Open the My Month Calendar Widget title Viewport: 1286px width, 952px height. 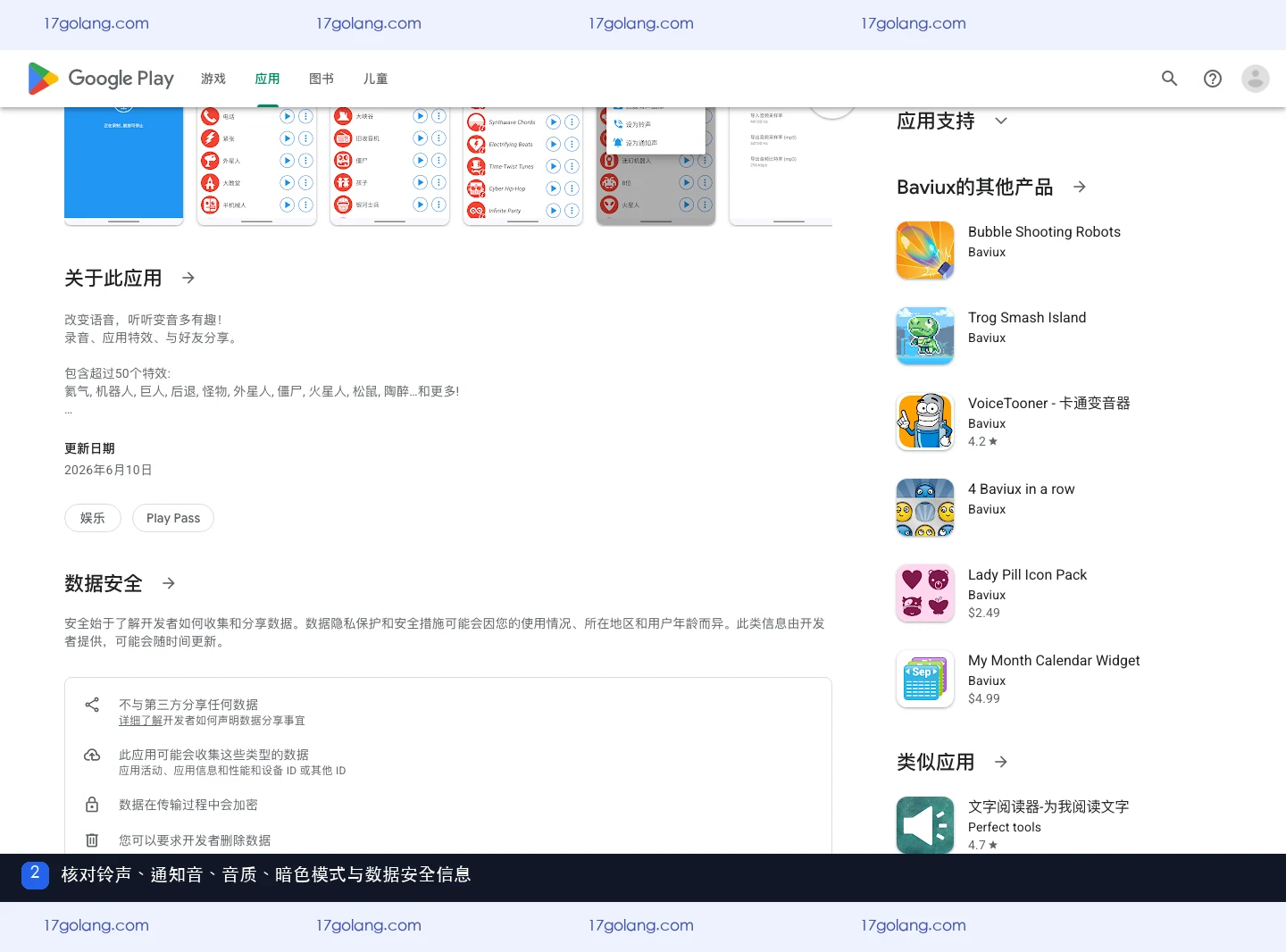coord(1054,660)
